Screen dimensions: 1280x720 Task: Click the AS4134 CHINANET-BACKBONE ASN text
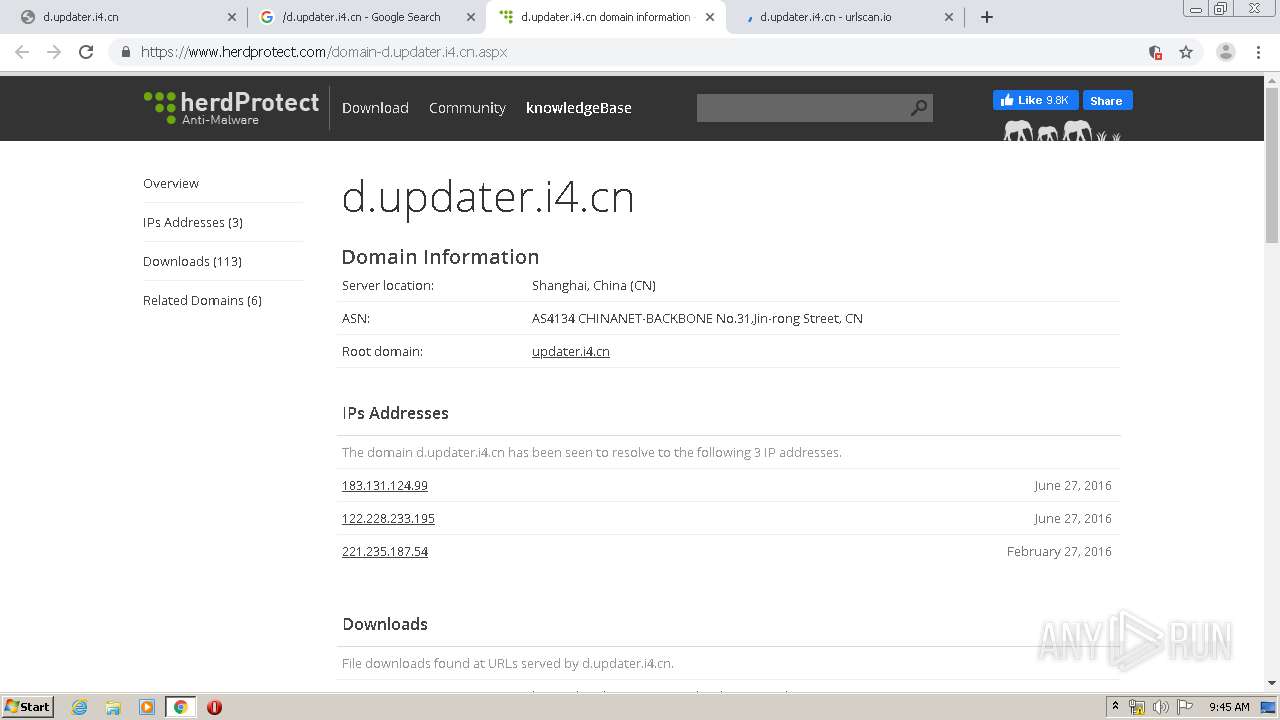point(697,318)
